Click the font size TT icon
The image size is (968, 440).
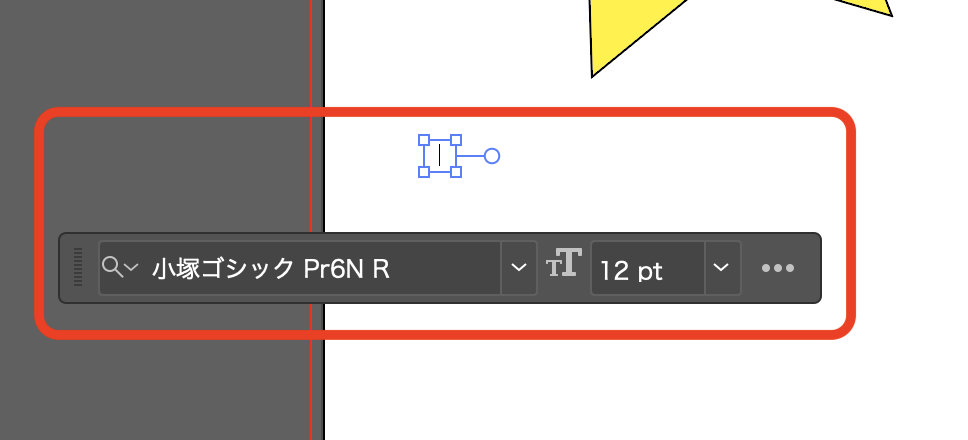(564, 262)
